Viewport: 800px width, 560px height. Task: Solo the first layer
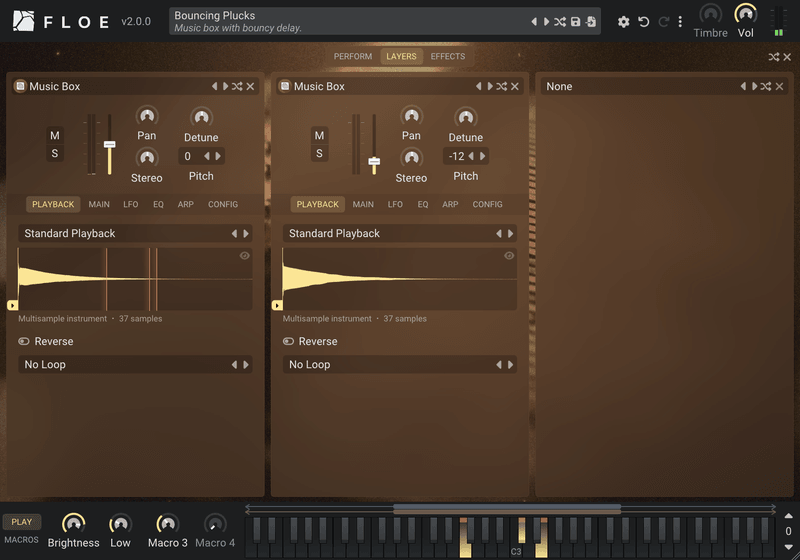[55, 153]
